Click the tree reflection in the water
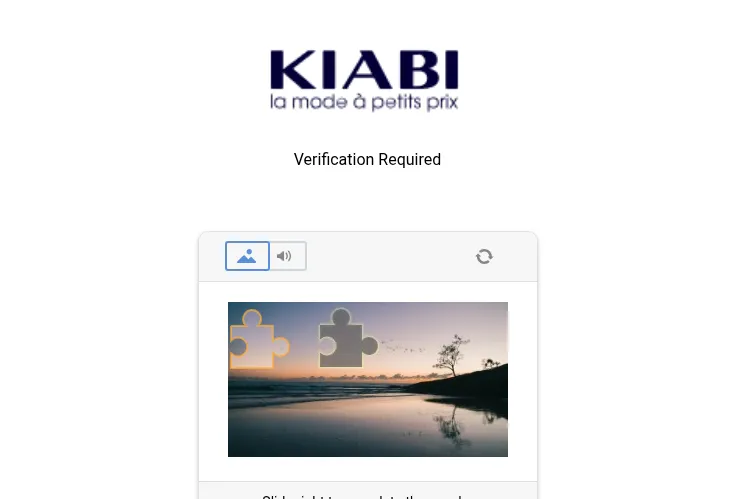Viewport: 735px width, 499px height. (x=451, y=425)
